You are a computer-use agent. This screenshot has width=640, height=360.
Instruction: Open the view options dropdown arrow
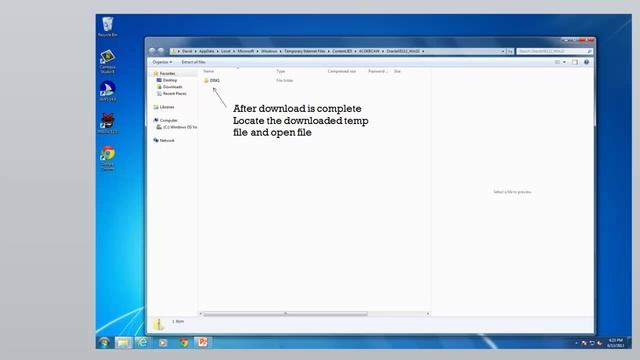pos(564,62)
